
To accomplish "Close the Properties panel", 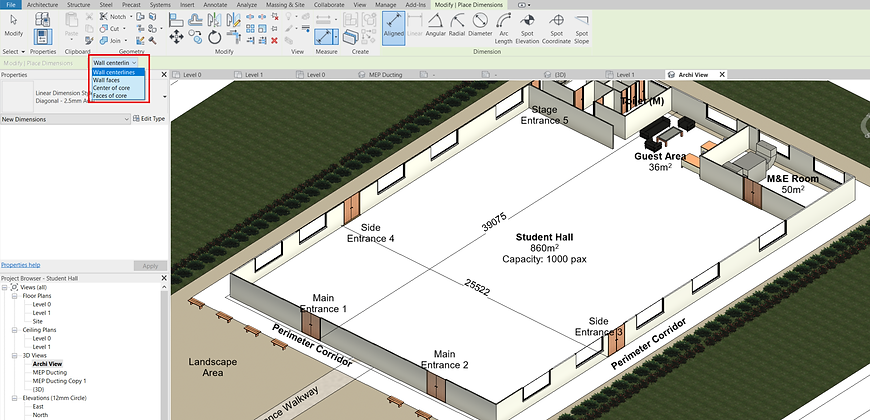I will pos(164,74).
